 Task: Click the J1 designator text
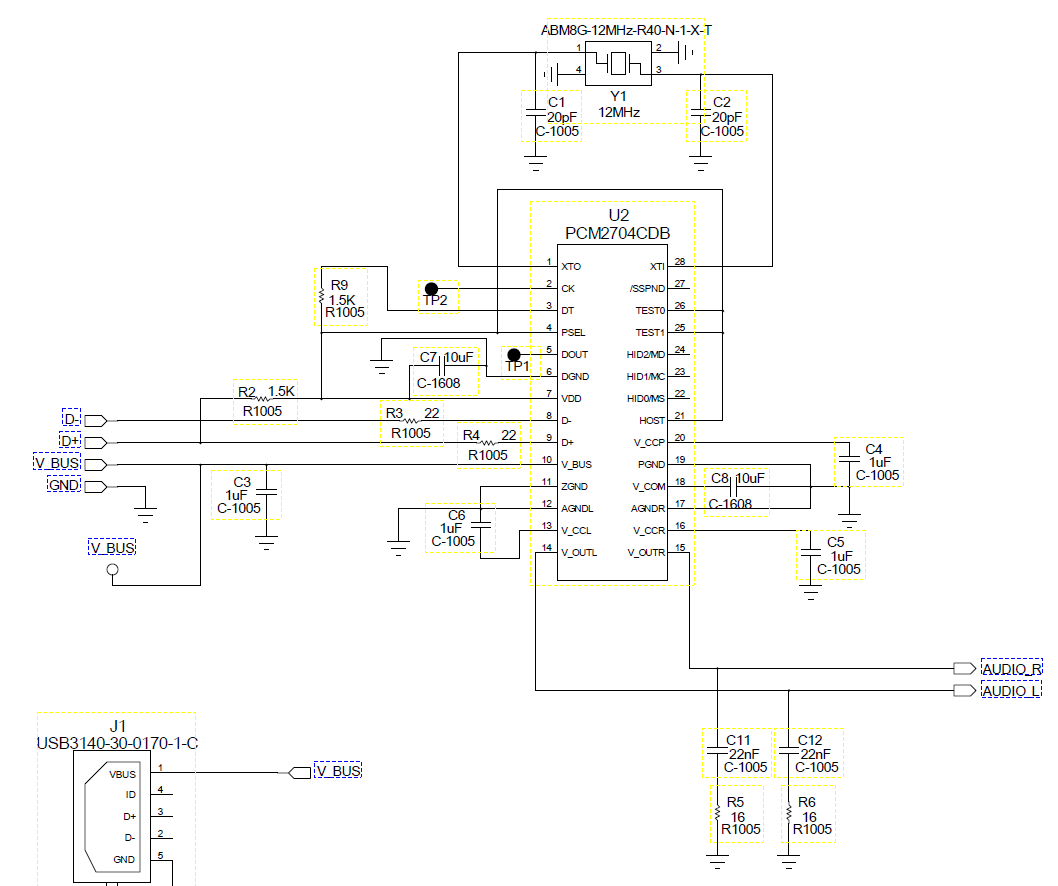(x=118, y=727)
